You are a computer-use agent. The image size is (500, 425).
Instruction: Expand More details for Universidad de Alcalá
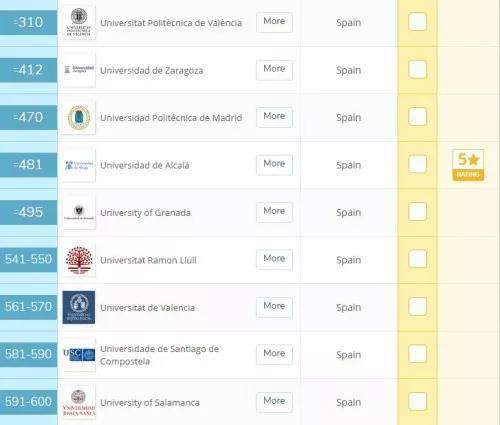(274, 165)
